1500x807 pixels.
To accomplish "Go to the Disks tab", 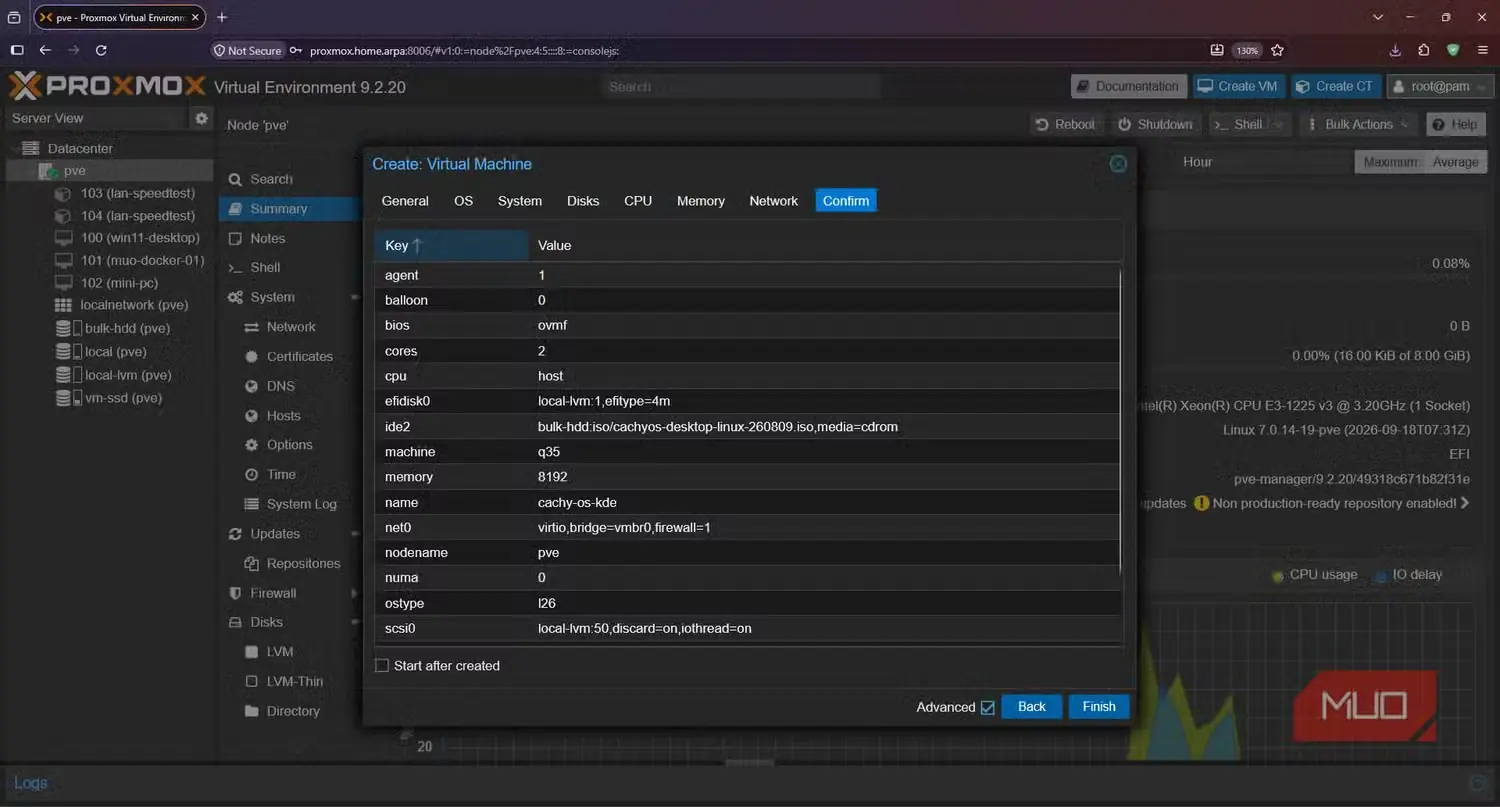I will pyautogui.click(x=583, y=201).
